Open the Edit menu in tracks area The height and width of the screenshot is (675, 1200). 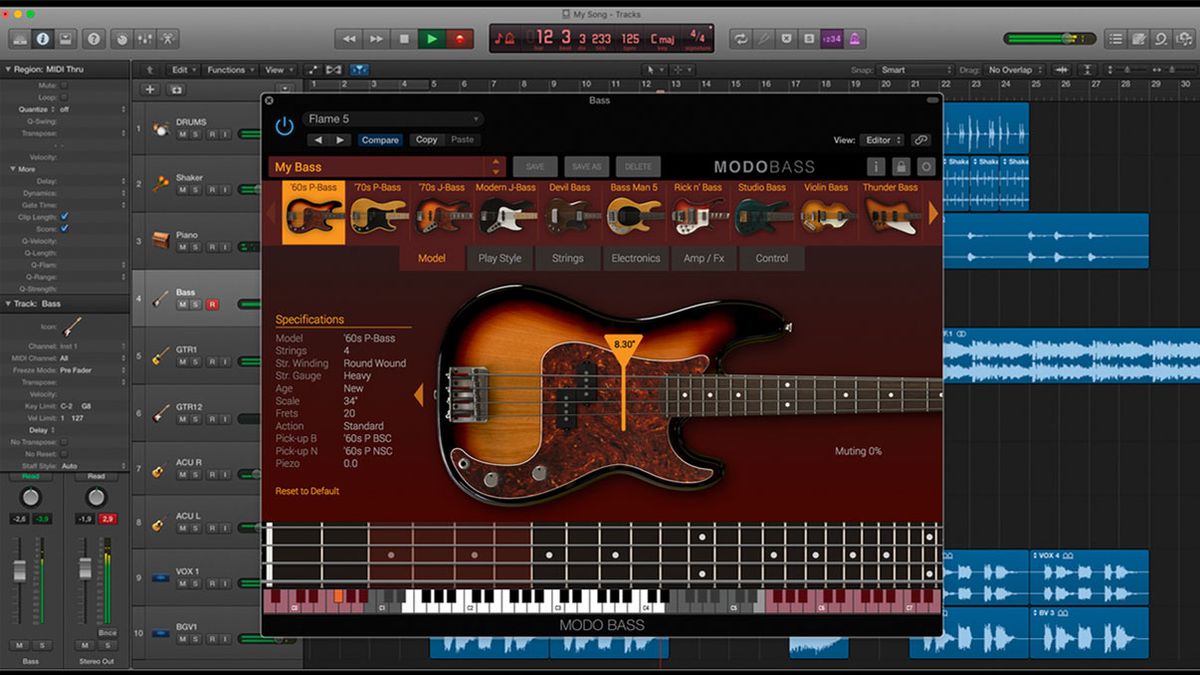pyautogui.click(x=182, y=70)
